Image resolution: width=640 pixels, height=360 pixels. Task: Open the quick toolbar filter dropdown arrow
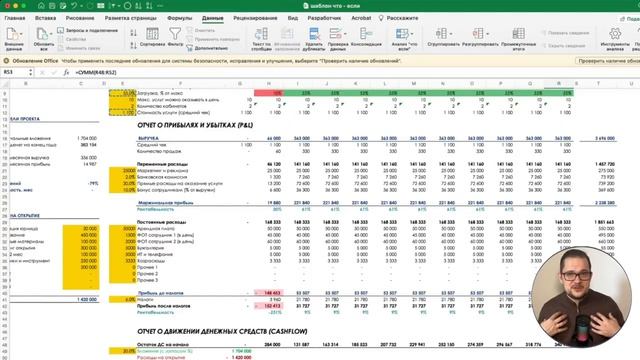coord(119,6)
